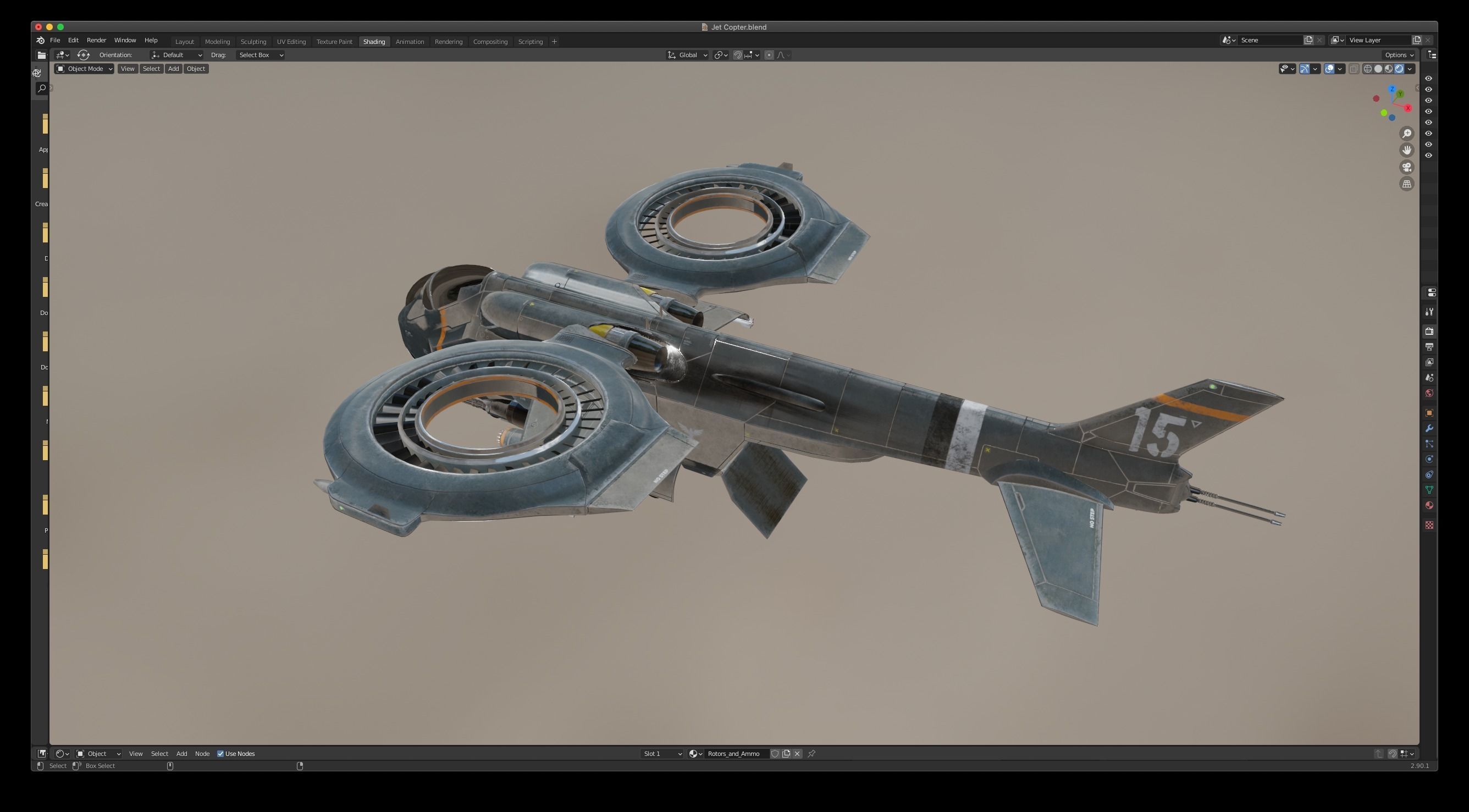The image size is (1469, 812).
Task: Switch to solid viewport shading
Action: [x=1378, y=69]
